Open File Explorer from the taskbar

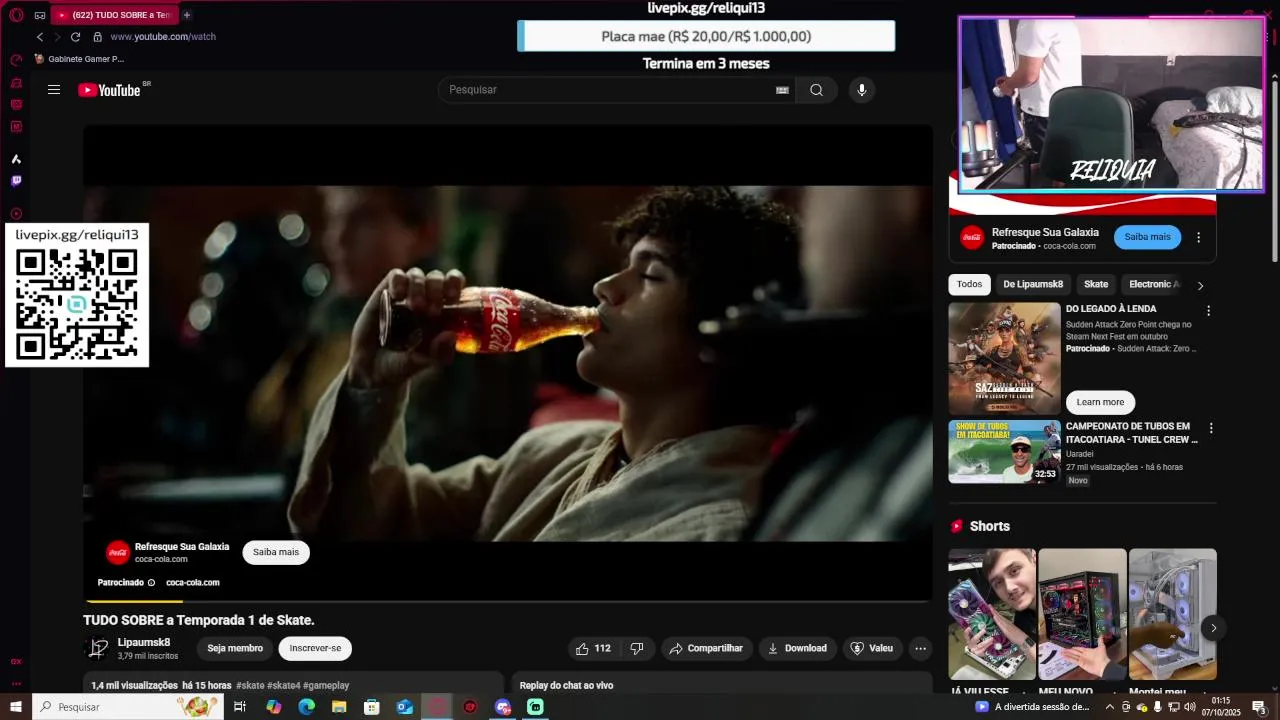(x=339, y=707)
